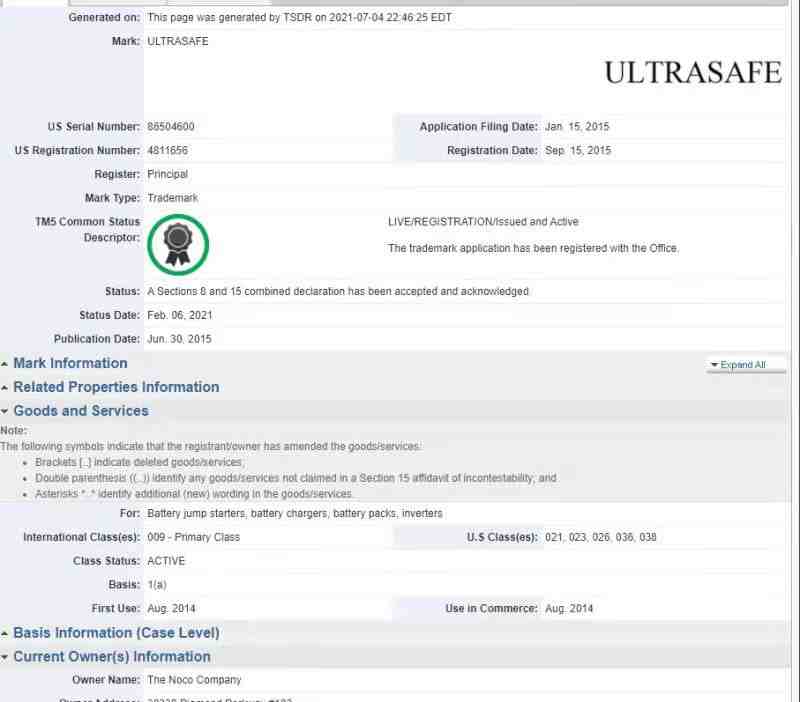Select serial number 86504600 text
Image resolution: width=800 pixels, height=702 pixels.
(171, 127)
